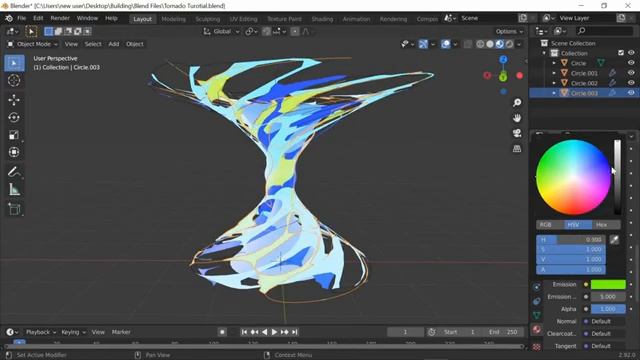Viewport: 640px width, 360px height.
Task: Click the End frame field
Action: pyautogui.click(x=503, y=332)
